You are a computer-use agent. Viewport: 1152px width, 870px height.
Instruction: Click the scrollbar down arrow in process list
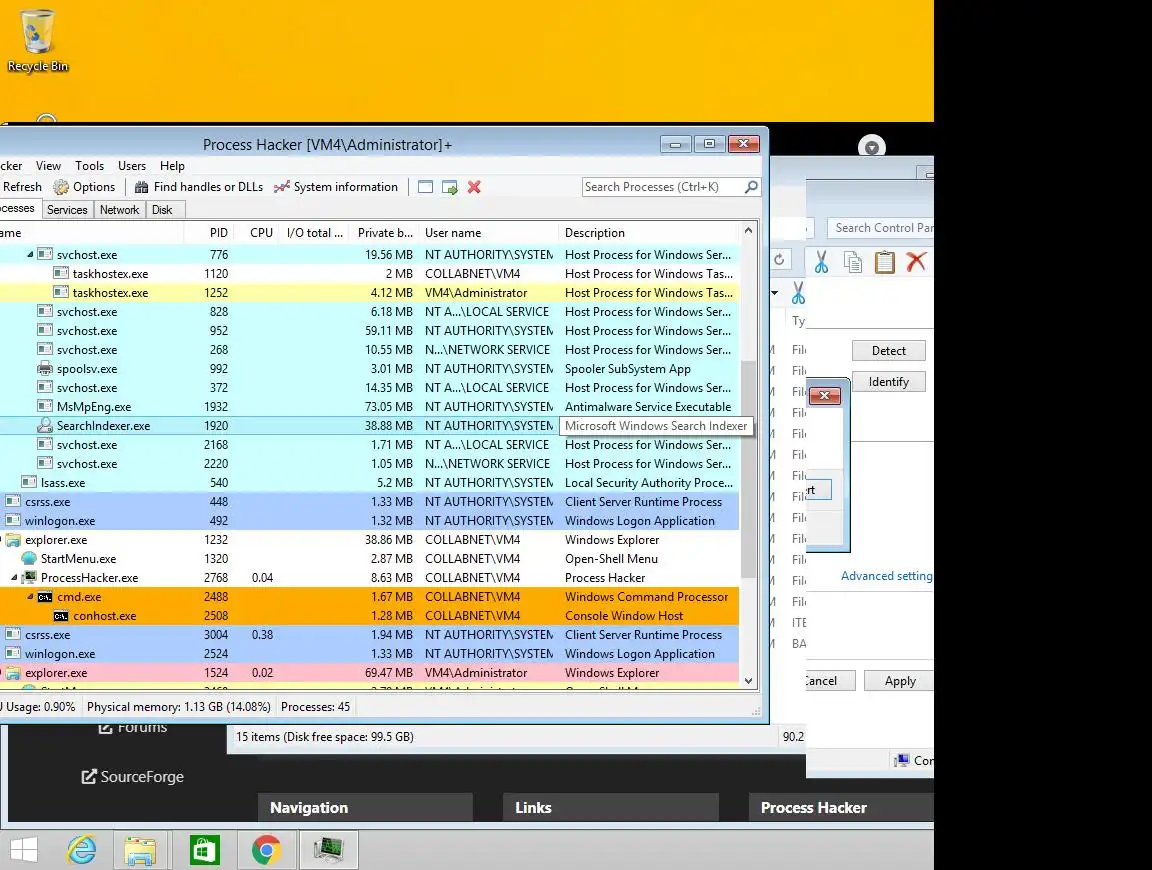[748, 681]
